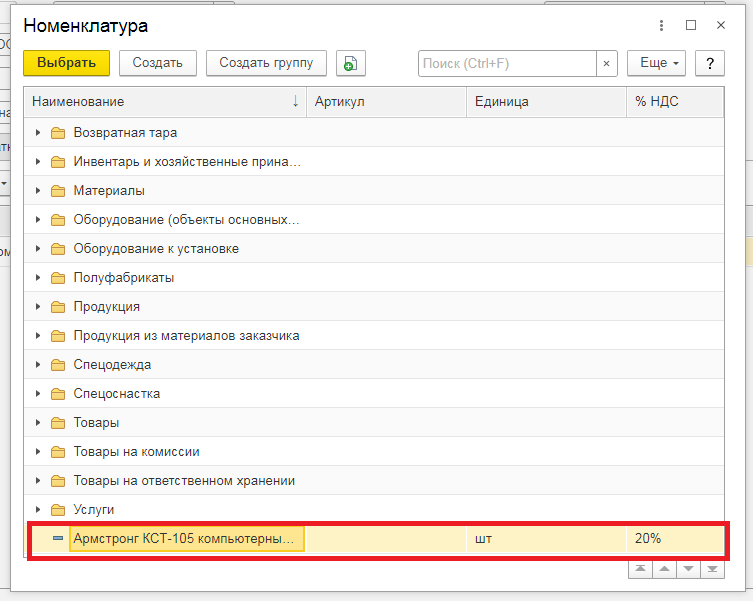Screen dimensions: 753x601
Task: Expand the Инвентарь и хозяйственные group
Action: pos(38,162)
